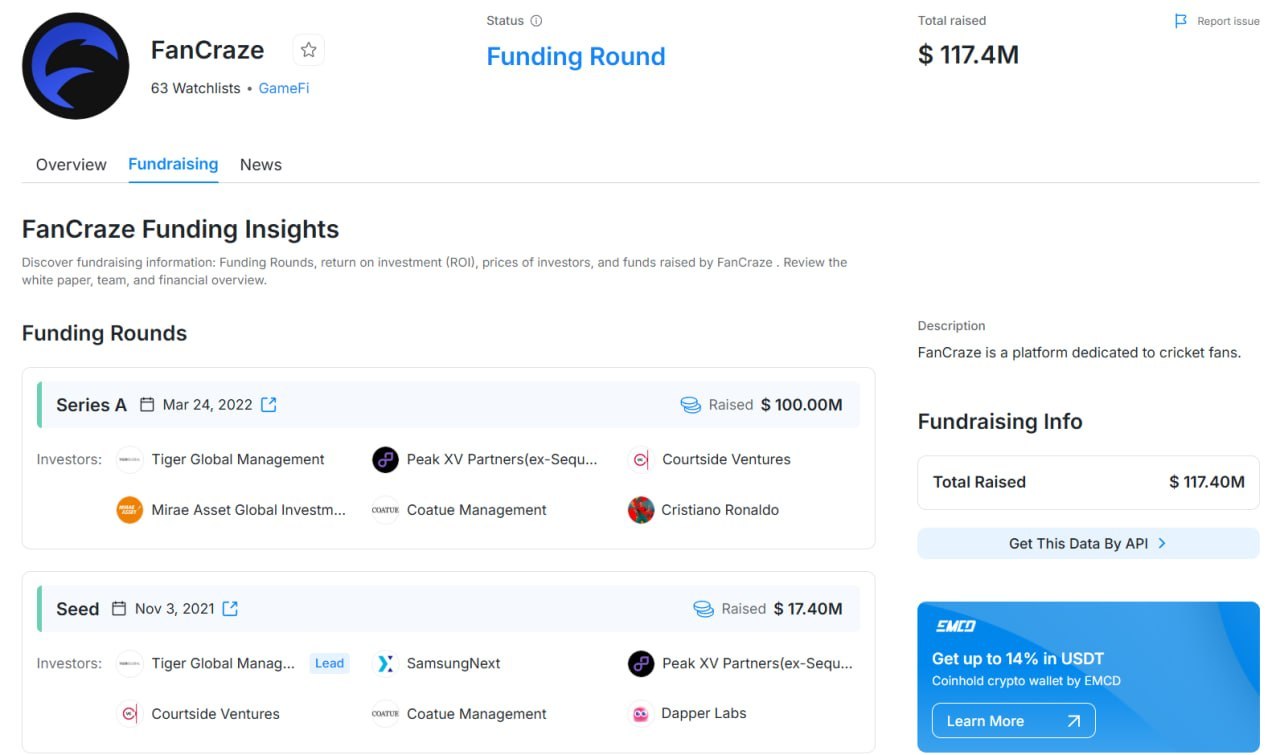Click the Status info icon
Image resolution: width=1280 pixels, height=755 pixels.
point(536,21)
